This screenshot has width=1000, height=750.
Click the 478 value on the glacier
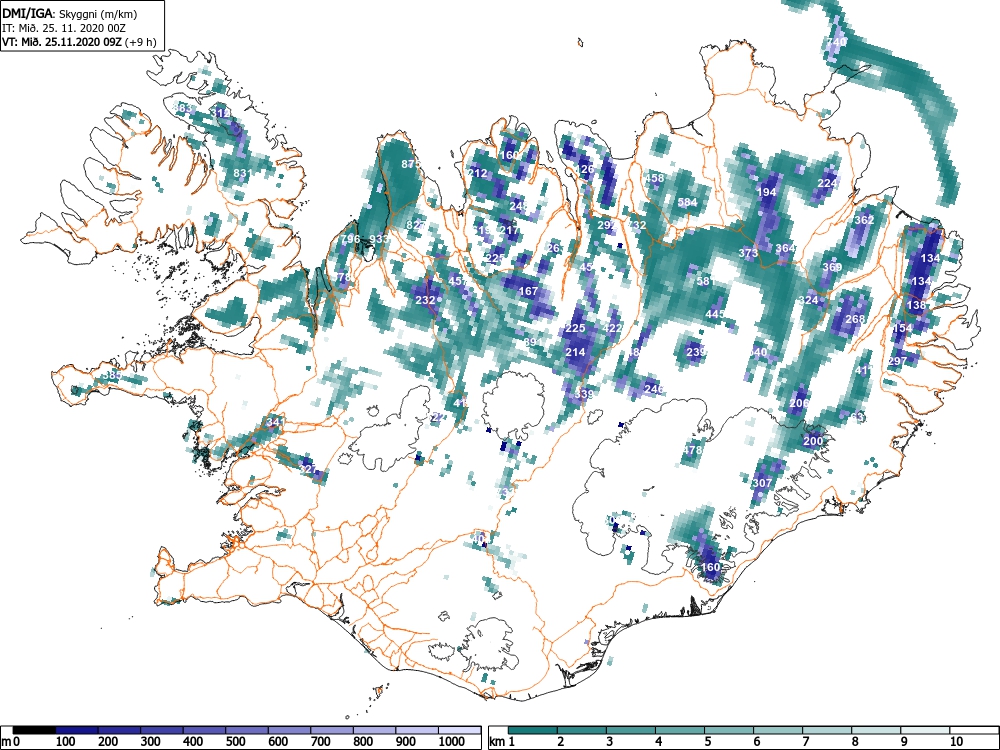click(693, 450)
